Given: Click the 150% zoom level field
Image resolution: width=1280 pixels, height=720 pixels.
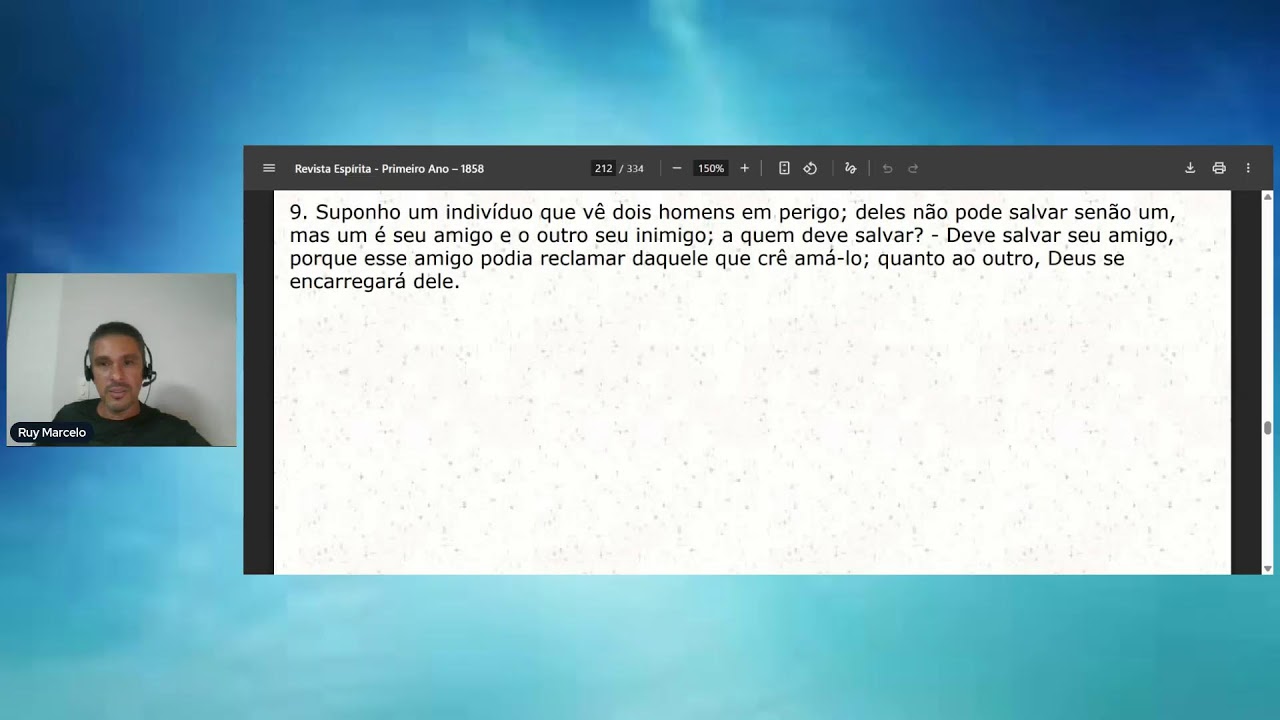Looking at the screenshot, I should [711, 168].
